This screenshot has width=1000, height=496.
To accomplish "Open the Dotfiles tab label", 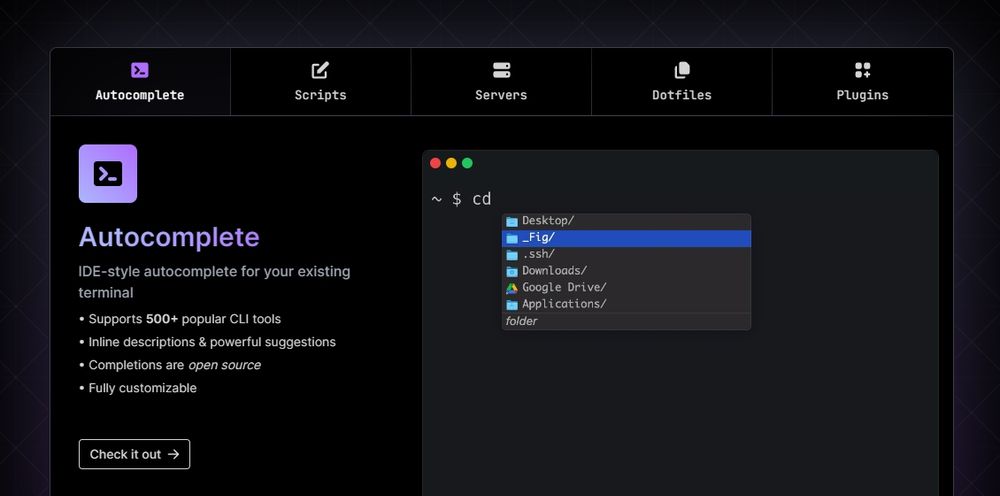I will tap(682, 95).
